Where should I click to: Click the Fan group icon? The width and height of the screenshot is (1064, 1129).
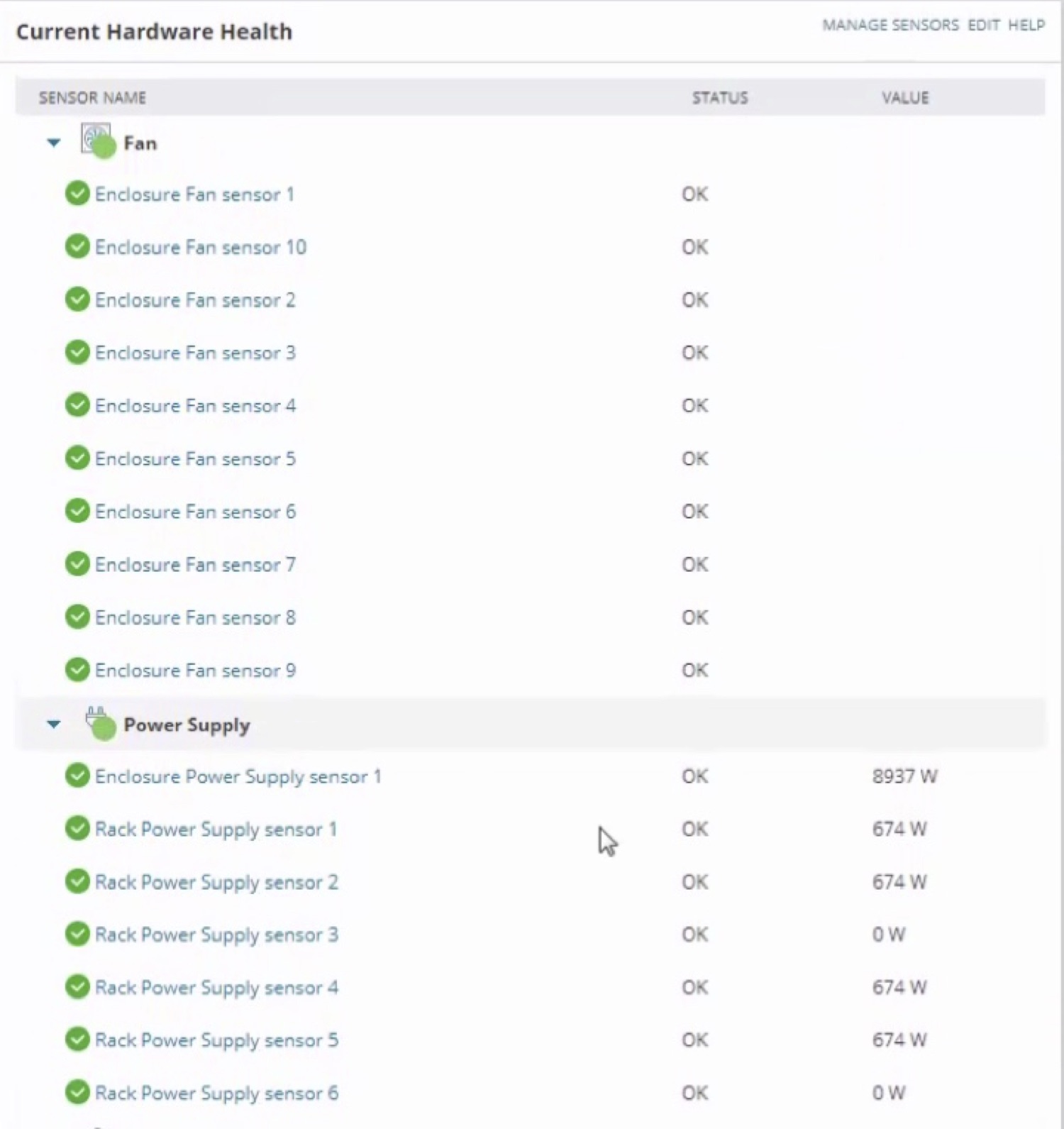coord(97,141)
